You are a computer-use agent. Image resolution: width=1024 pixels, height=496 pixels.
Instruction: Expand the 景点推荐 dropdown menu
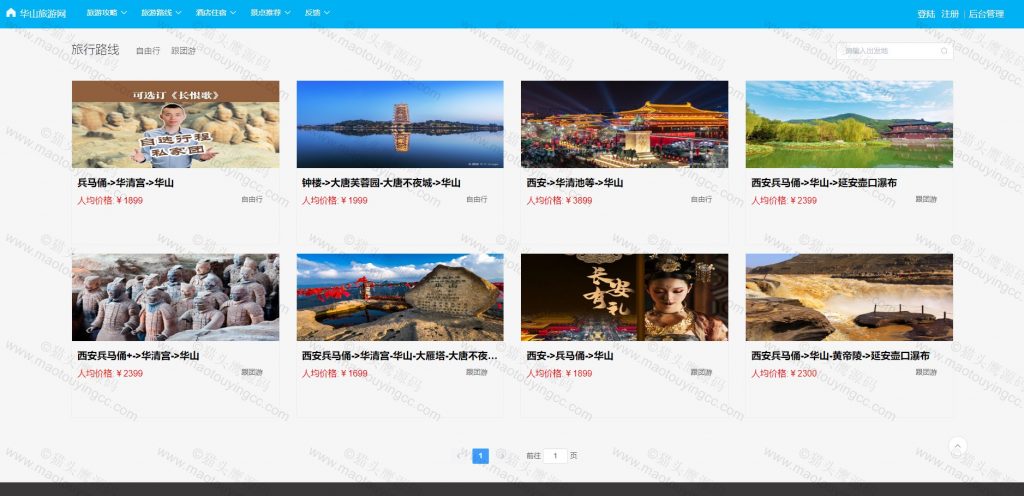tap(270, 13)
